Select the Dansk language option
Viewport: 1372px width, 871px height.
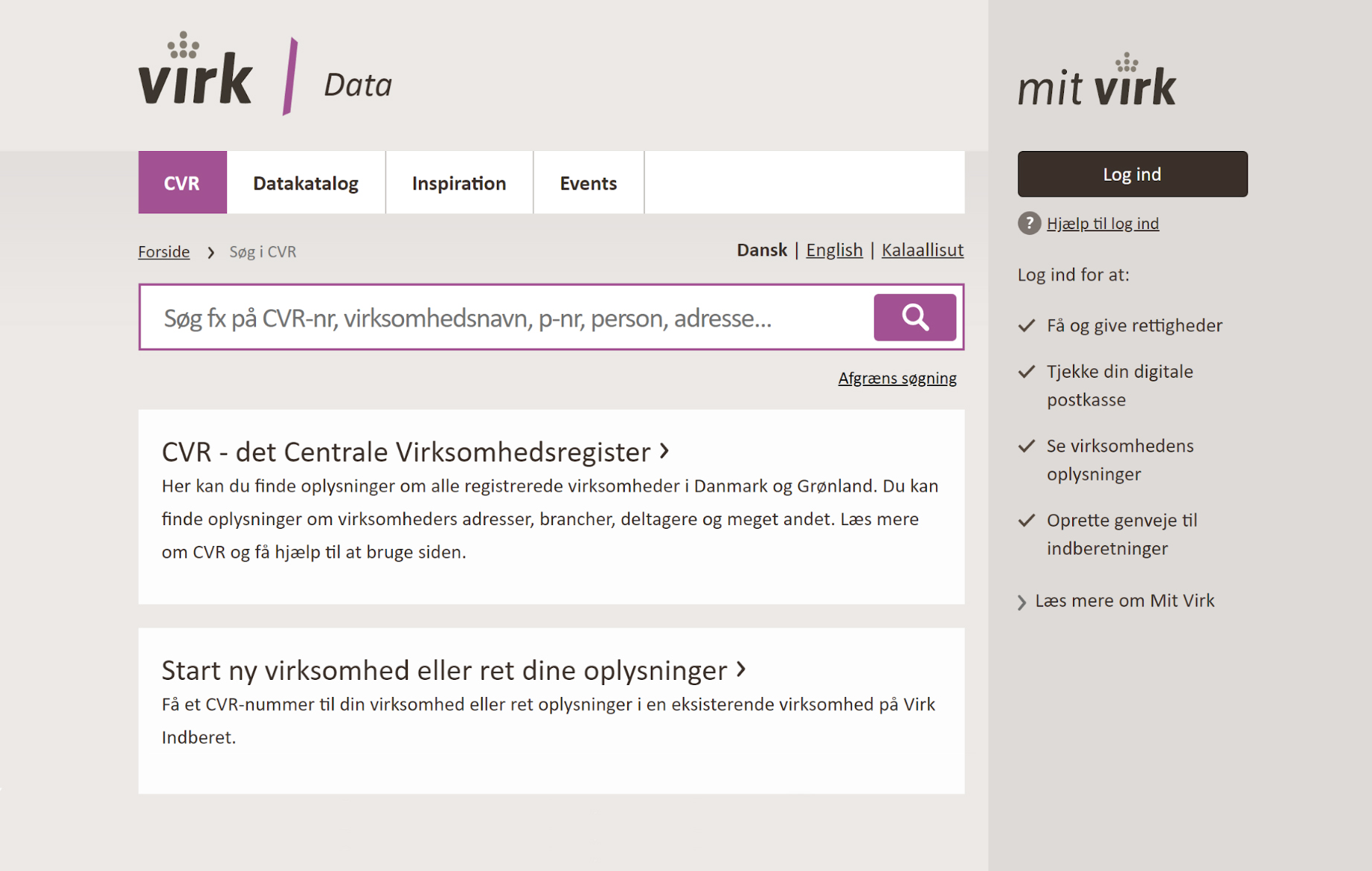click(762, 250)
